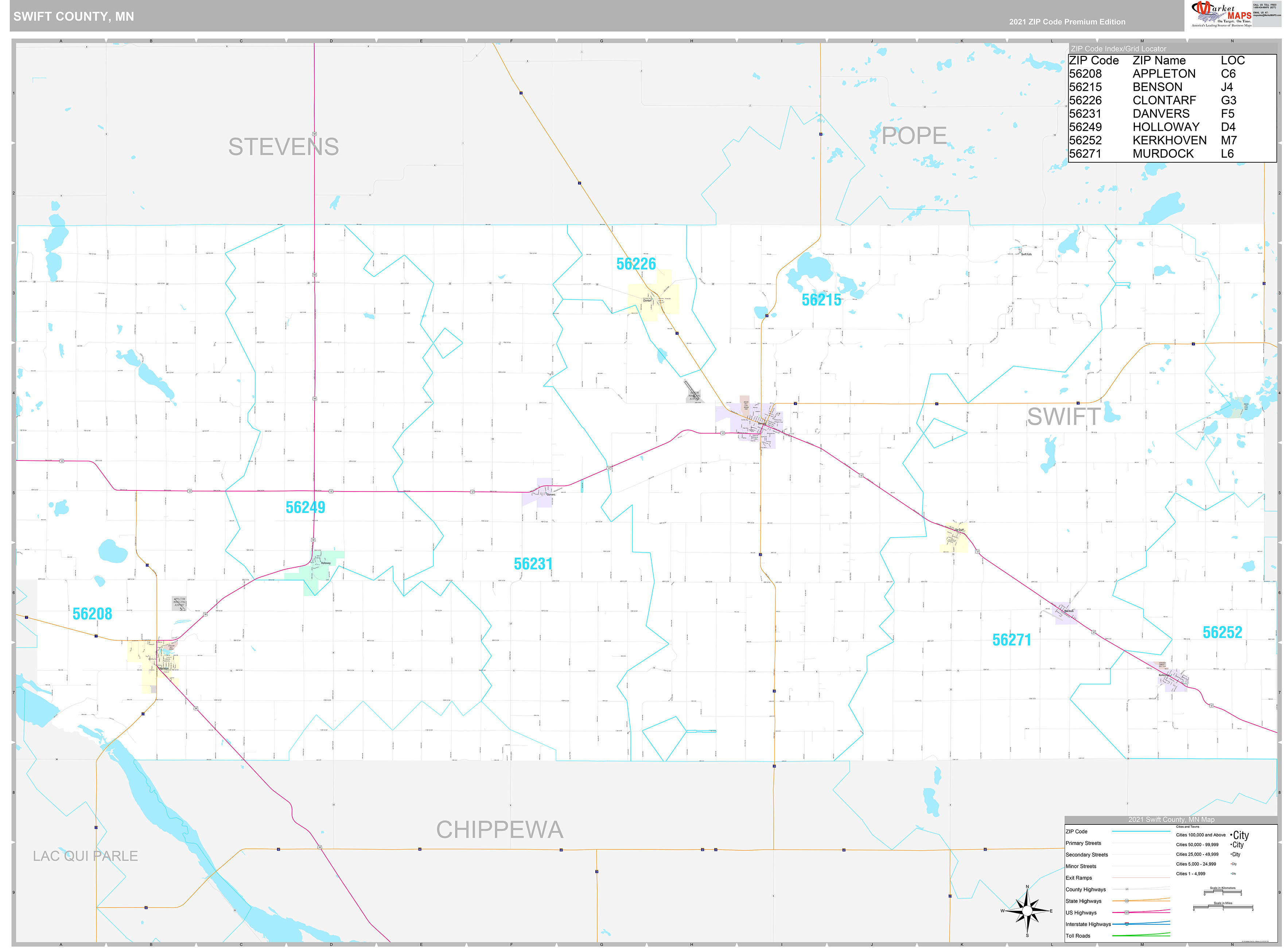Click the Scale in Miles bar
Screen dimensions: 1288x948
click(1223, 906)
